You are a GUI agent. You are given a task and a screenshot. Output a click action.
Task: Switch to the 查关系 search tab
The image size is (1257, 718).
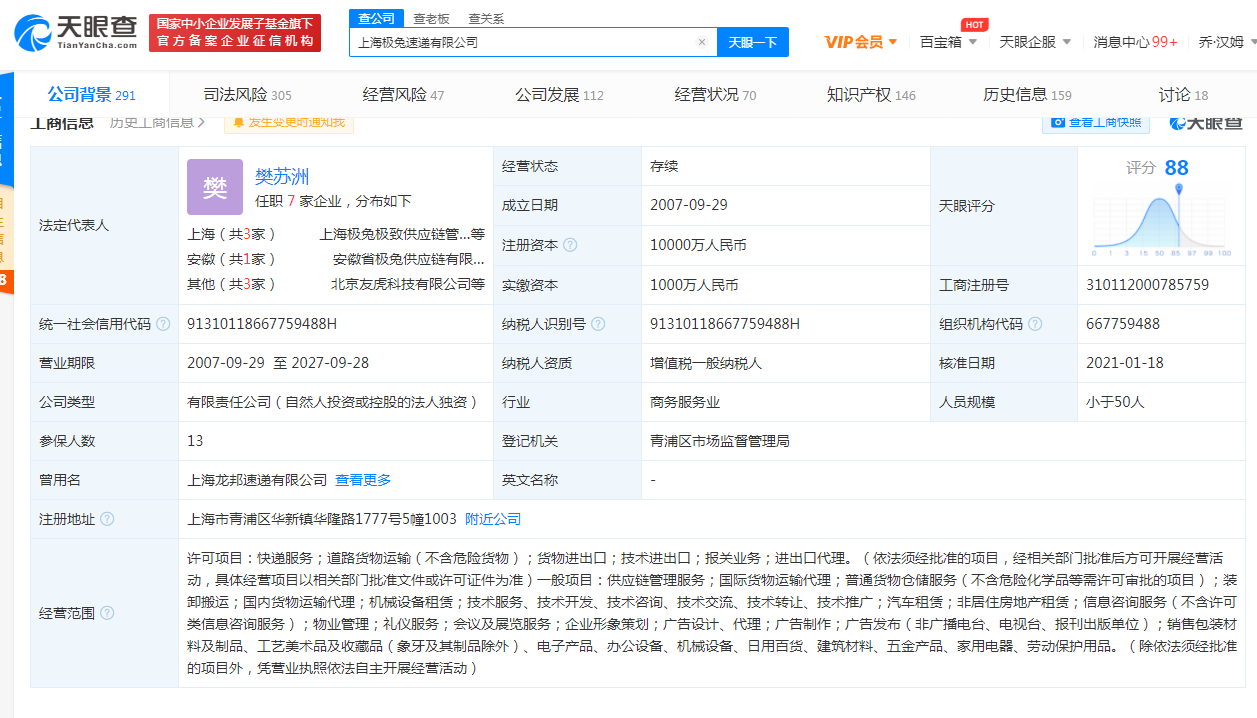click(x=486, y=18)
